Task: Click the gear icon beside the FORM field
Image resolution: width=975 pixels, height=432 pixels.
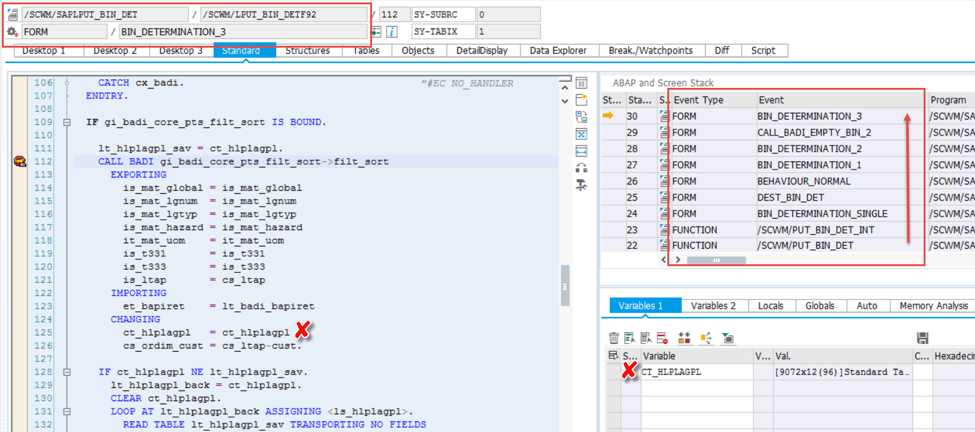Action: coord(12,32)
